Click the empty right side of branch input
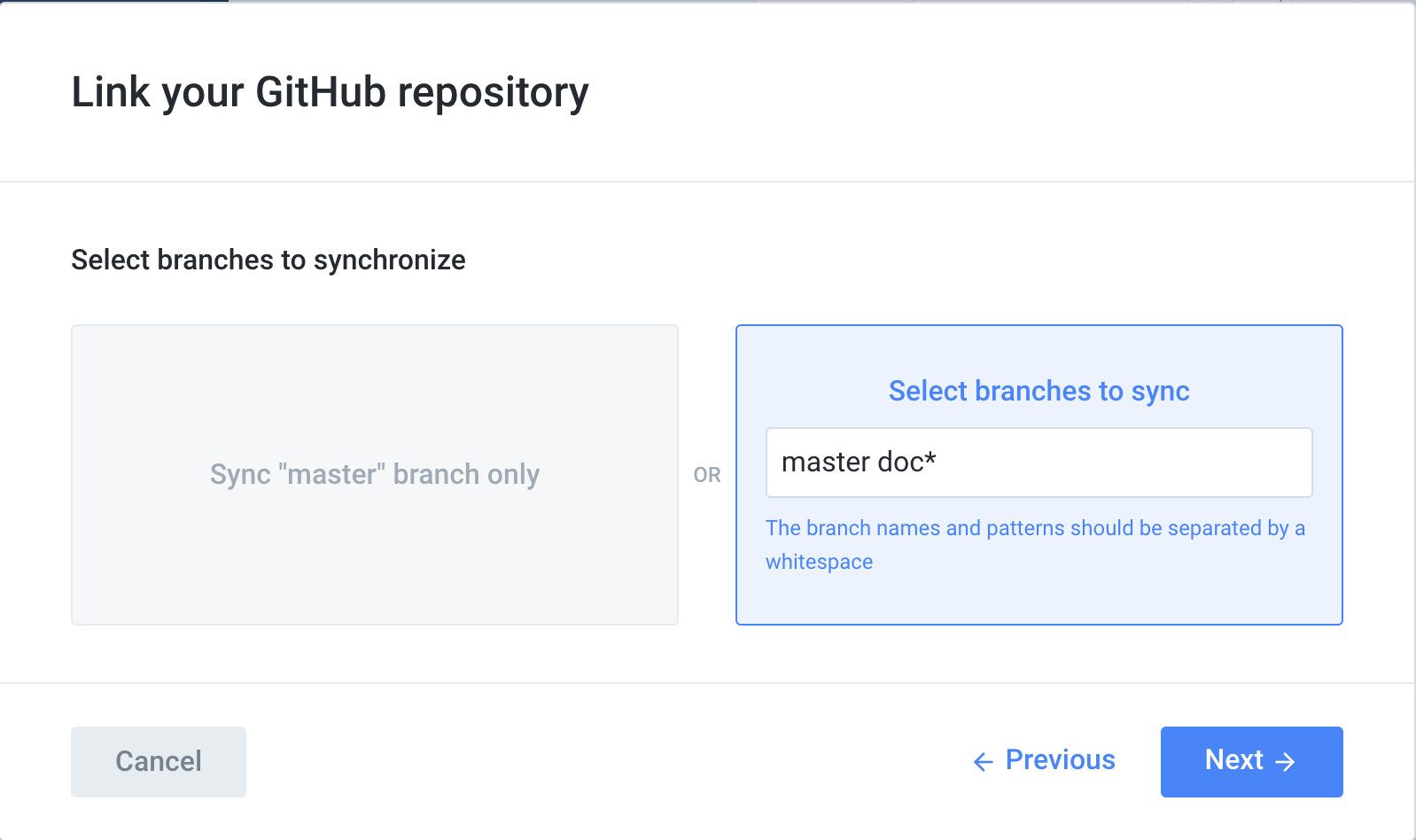Screen dimensions: 1416x840 click(1152, 463)
